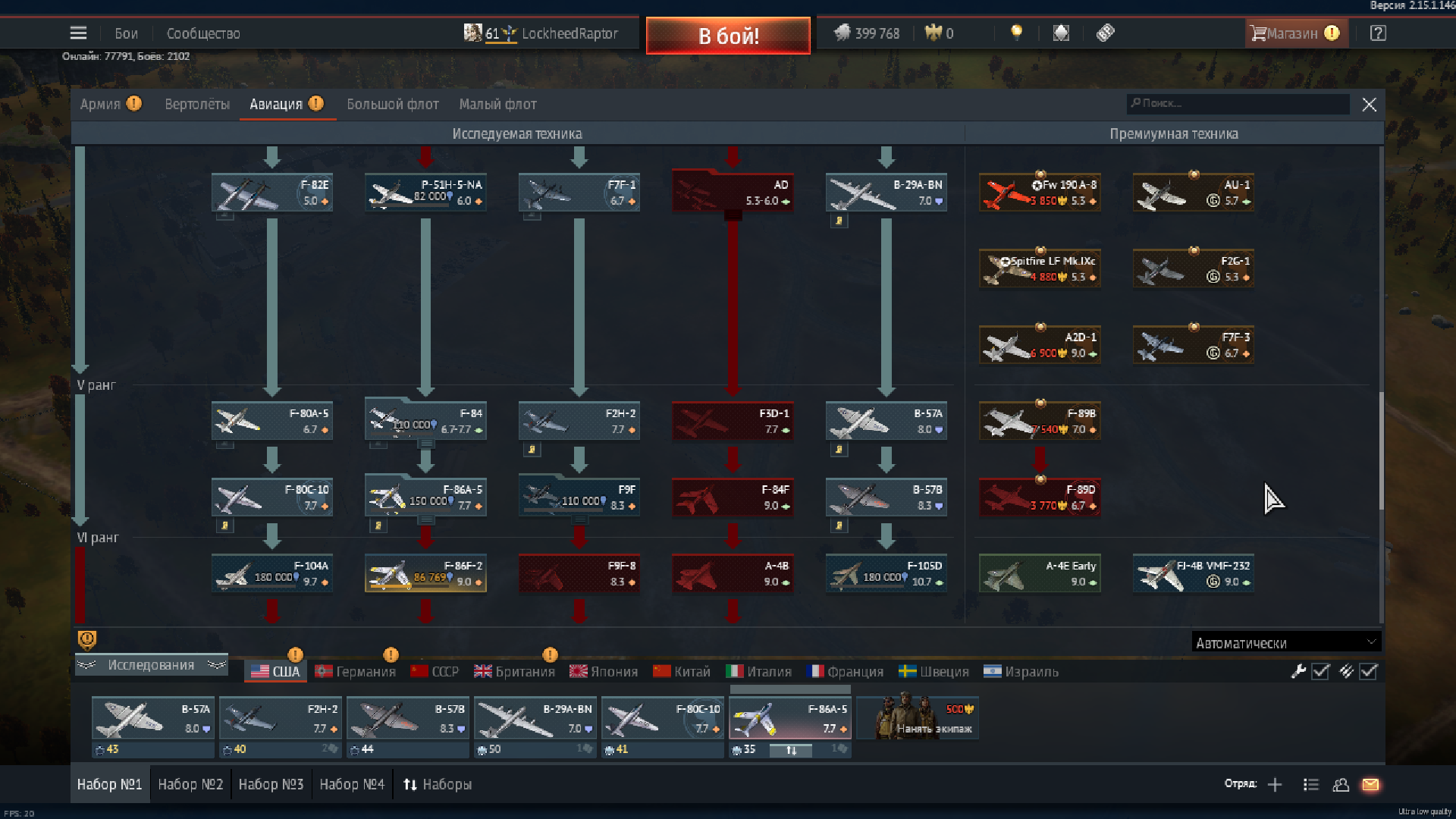The image size is (1456, 819).
Task: Click Нанять экипаж hire crew slot
Action: pos(918,717)
